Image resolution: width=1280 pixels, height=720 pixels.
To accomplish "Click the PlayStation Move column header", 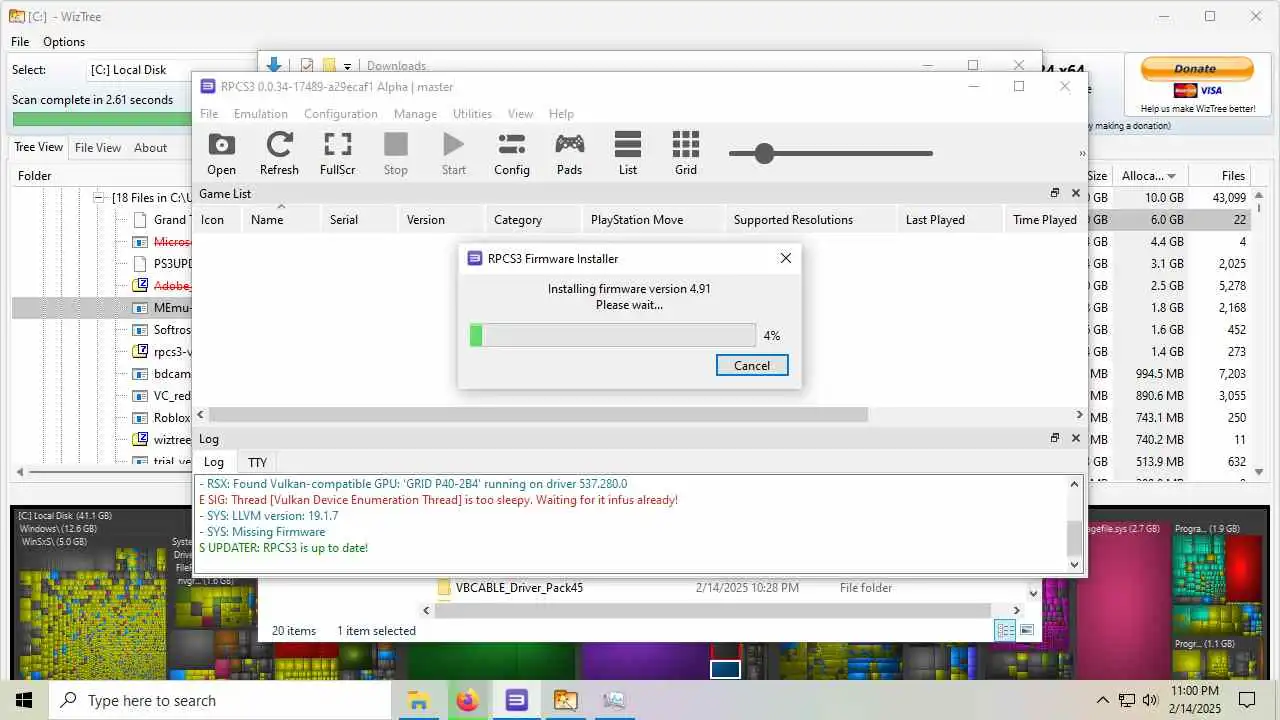I will pyautogui.click(x=653, y=219).
